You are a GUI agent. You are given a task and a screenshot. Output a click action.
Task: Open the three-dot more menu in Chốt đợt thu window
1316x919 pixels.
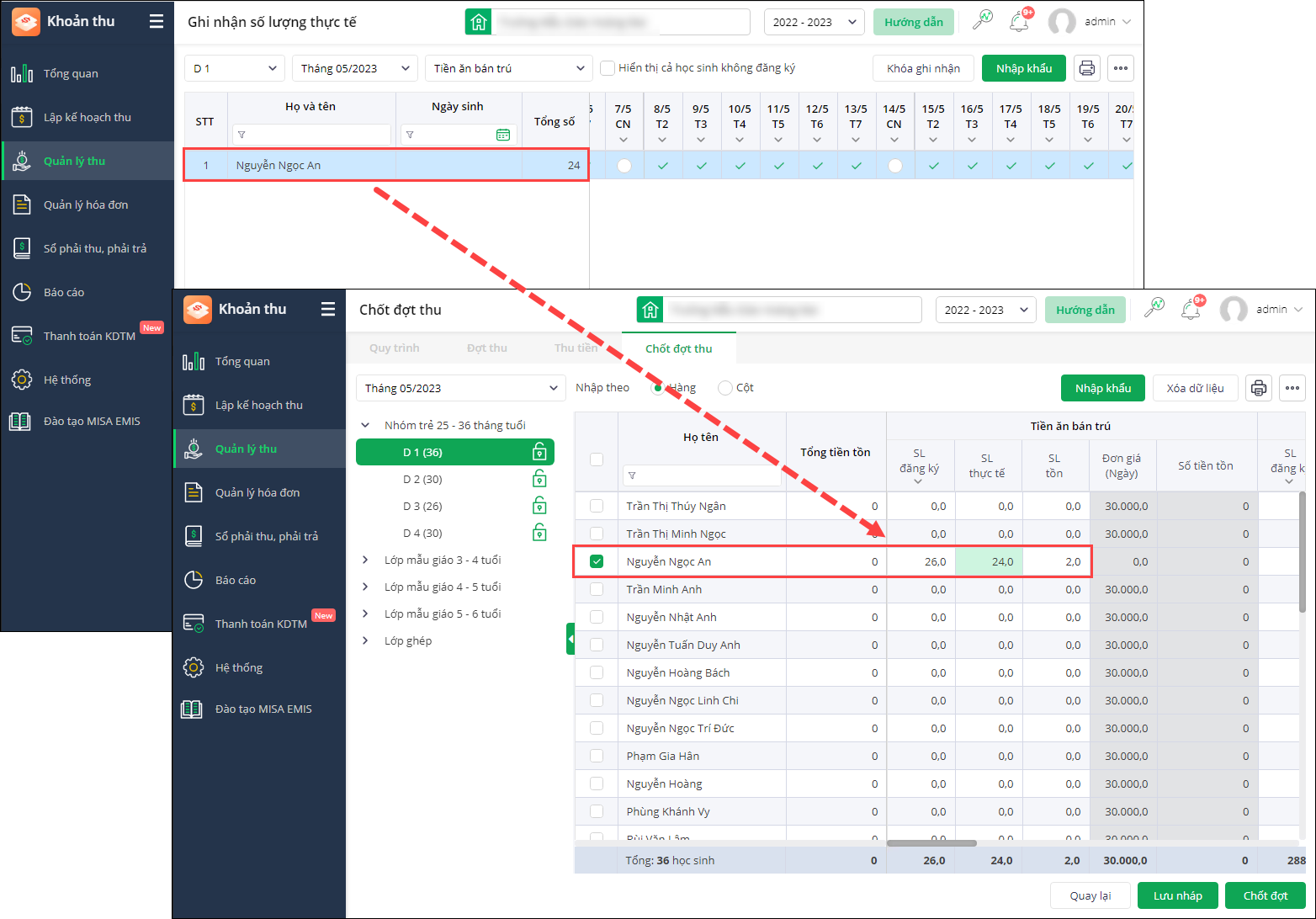1292,388
